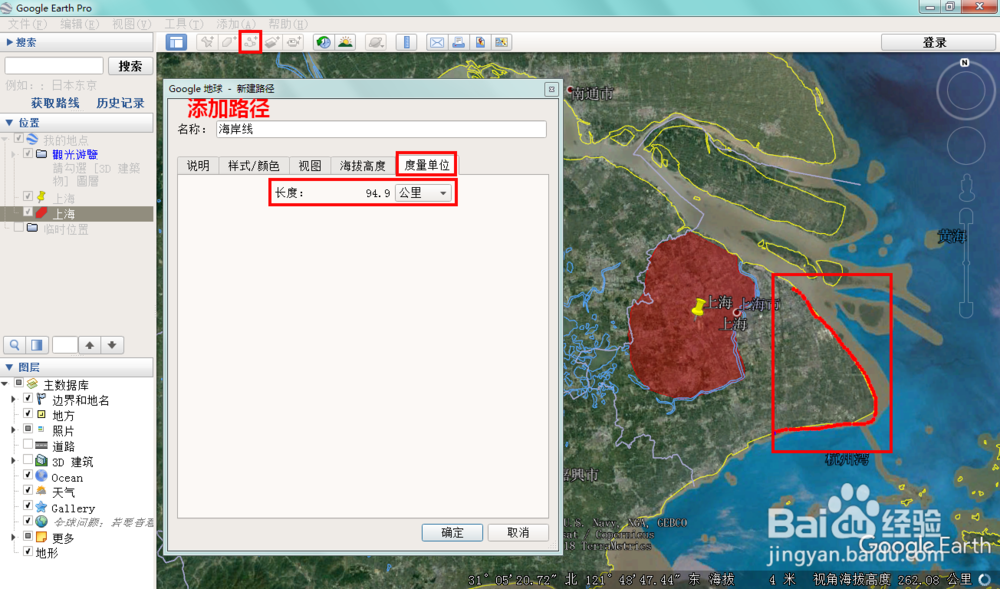Open the 文件(F) menu

tap(27, 24)
